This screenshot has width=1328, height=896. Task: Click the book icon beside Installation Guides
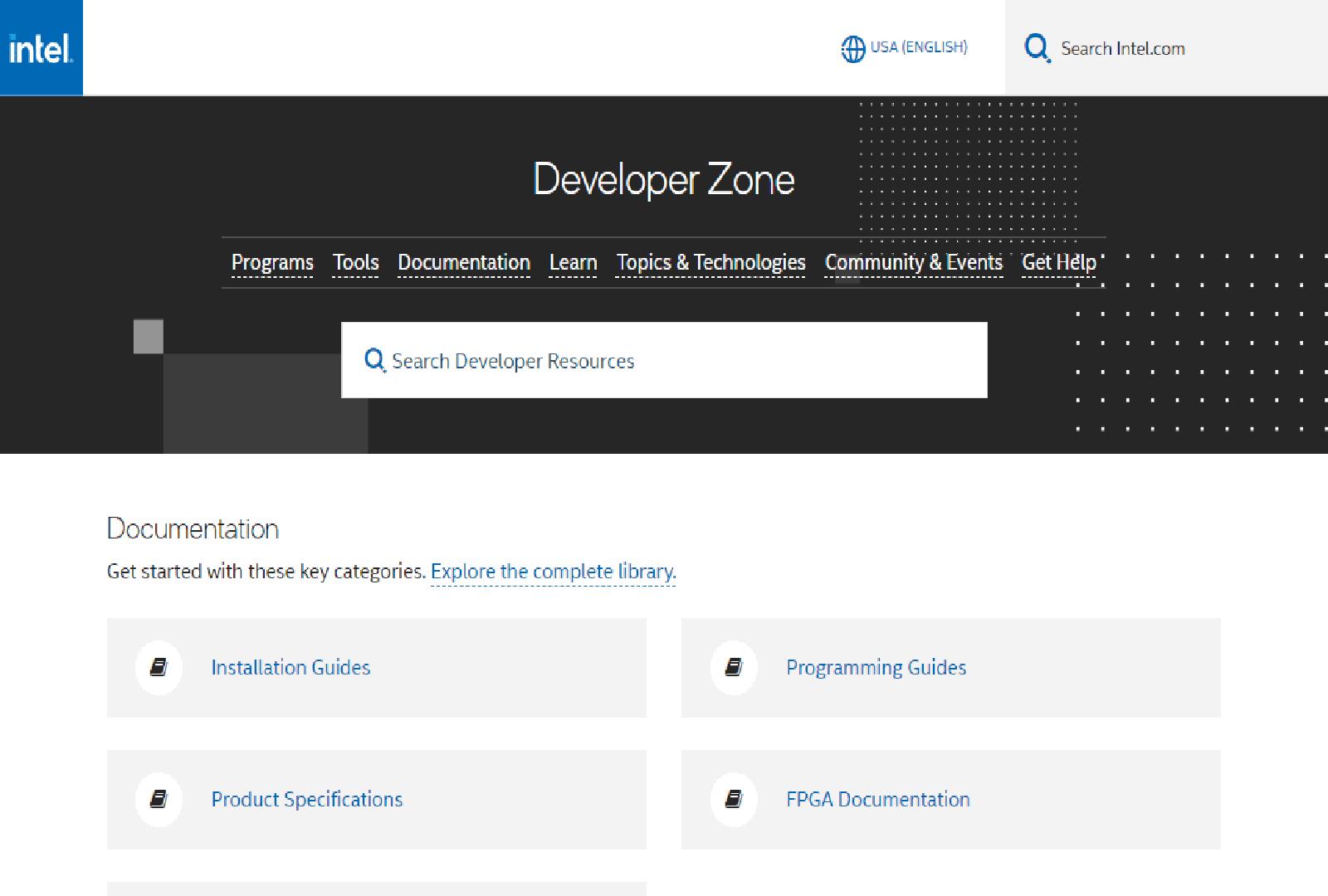[159, 667]
